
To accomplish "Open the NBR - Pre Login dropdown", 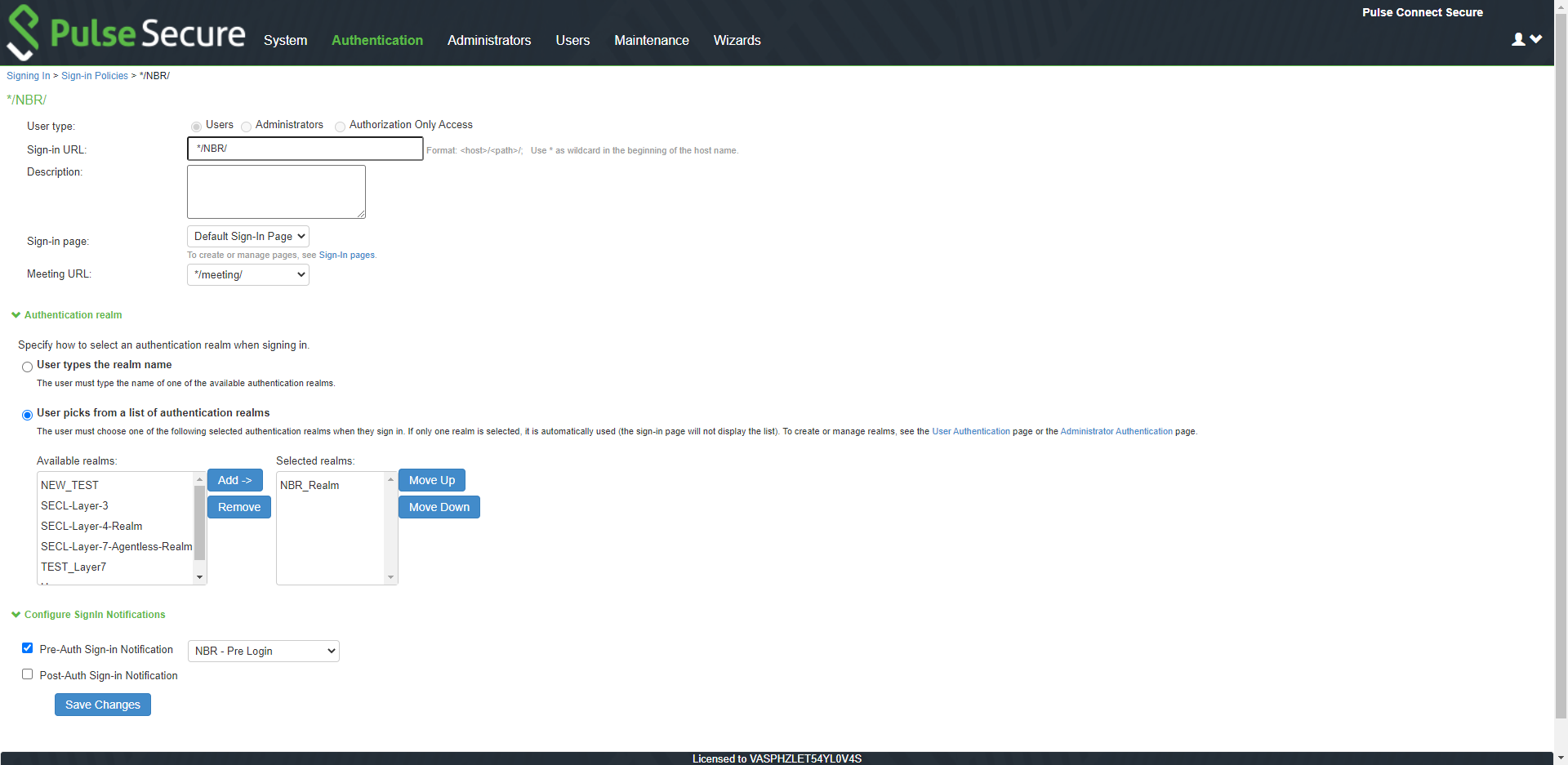I will coord(263,651).
